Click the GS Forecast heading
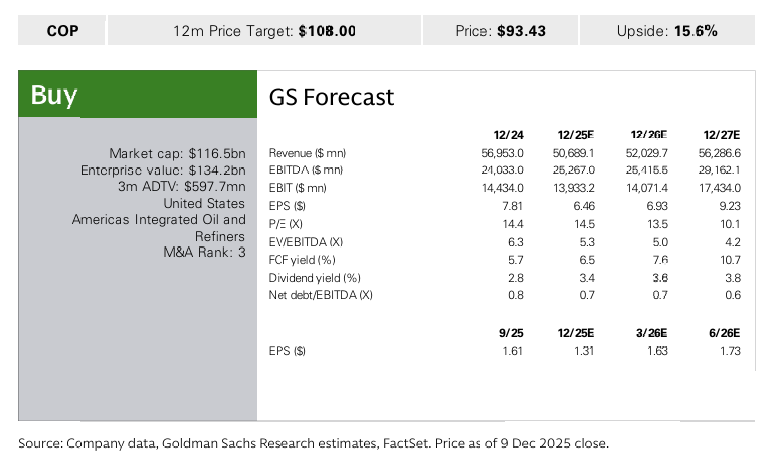This screenshot has width=774, height=461. coord(332,97)
